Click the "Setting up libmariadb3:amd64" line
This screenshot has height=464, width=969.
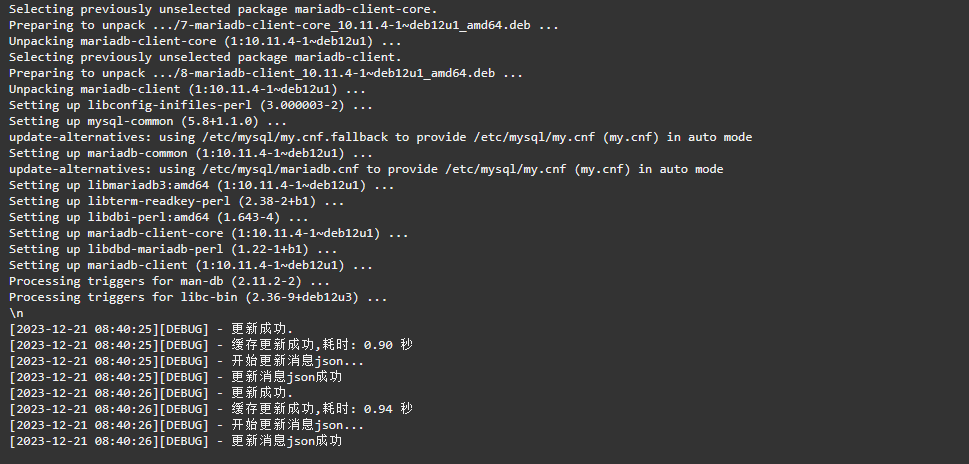point(201,185)
